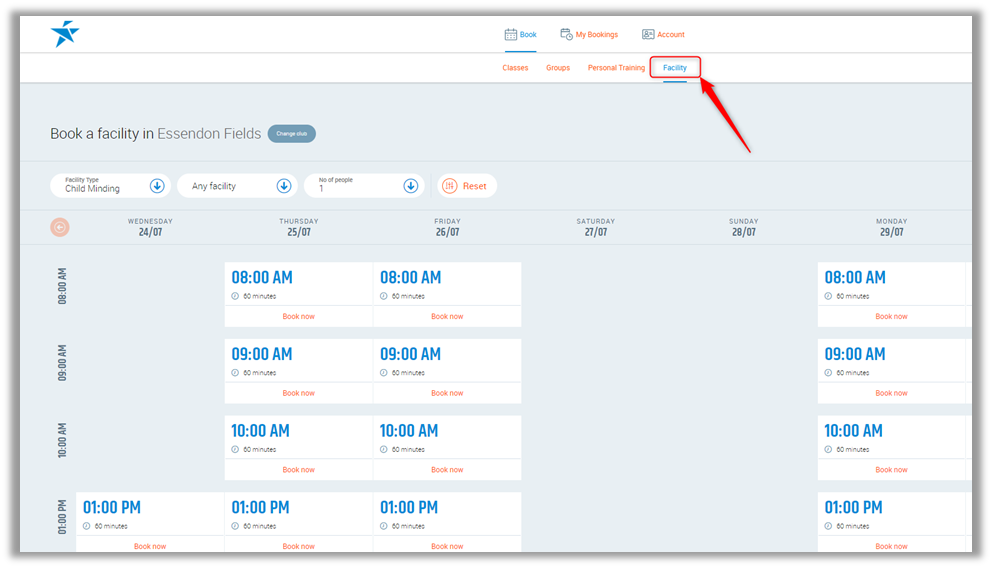Click the Account profile icon
The image size is (992, 568).
pyautogui.click(x=648, y=34)
